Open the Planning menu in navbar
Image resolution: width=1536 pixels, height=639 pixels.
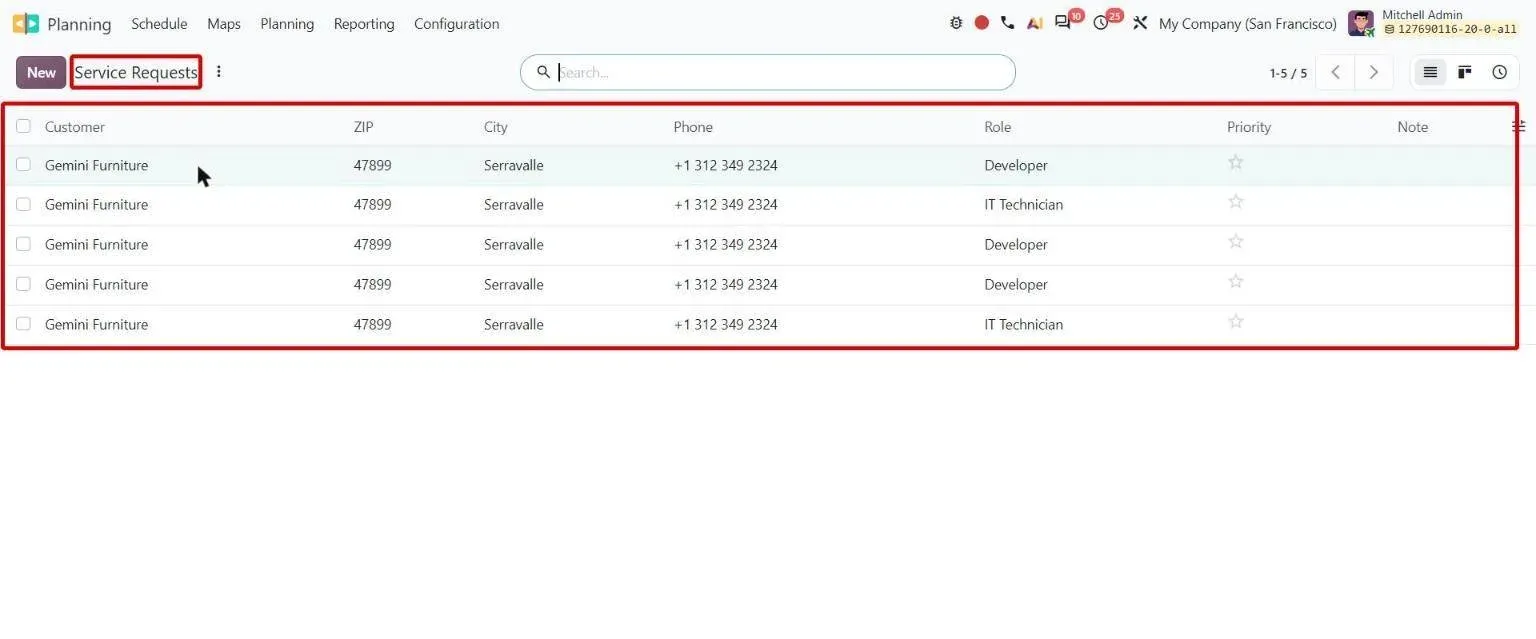click(287, 23)
